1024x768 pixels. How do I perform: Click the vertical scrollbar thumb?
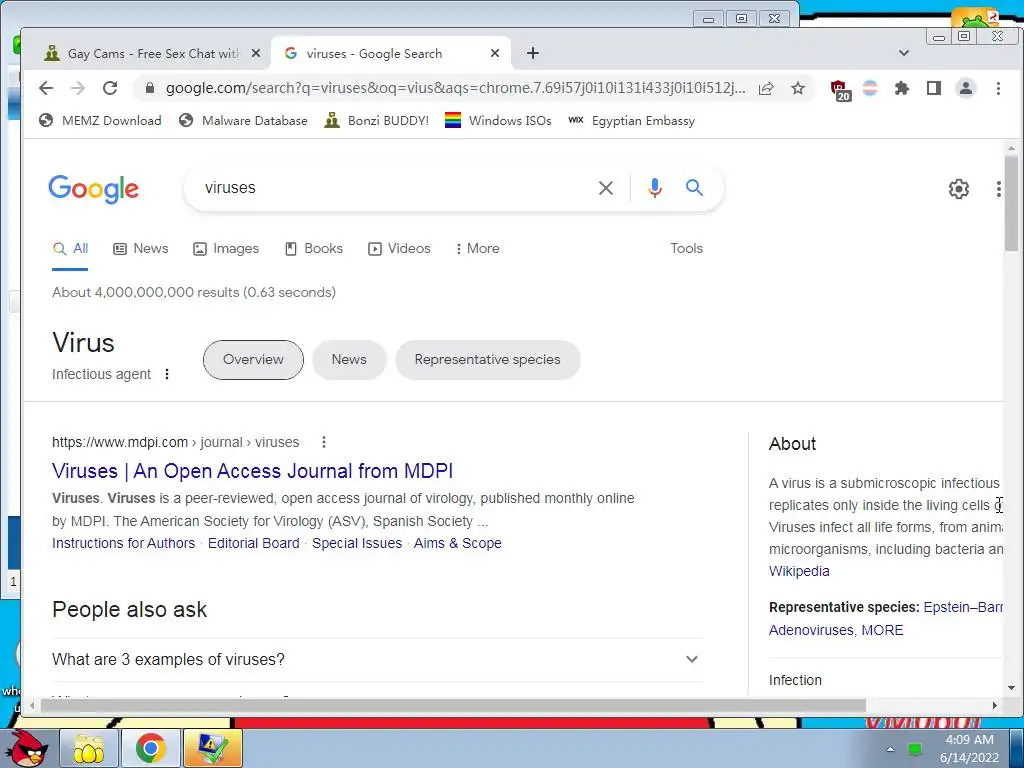(1011, 203)
